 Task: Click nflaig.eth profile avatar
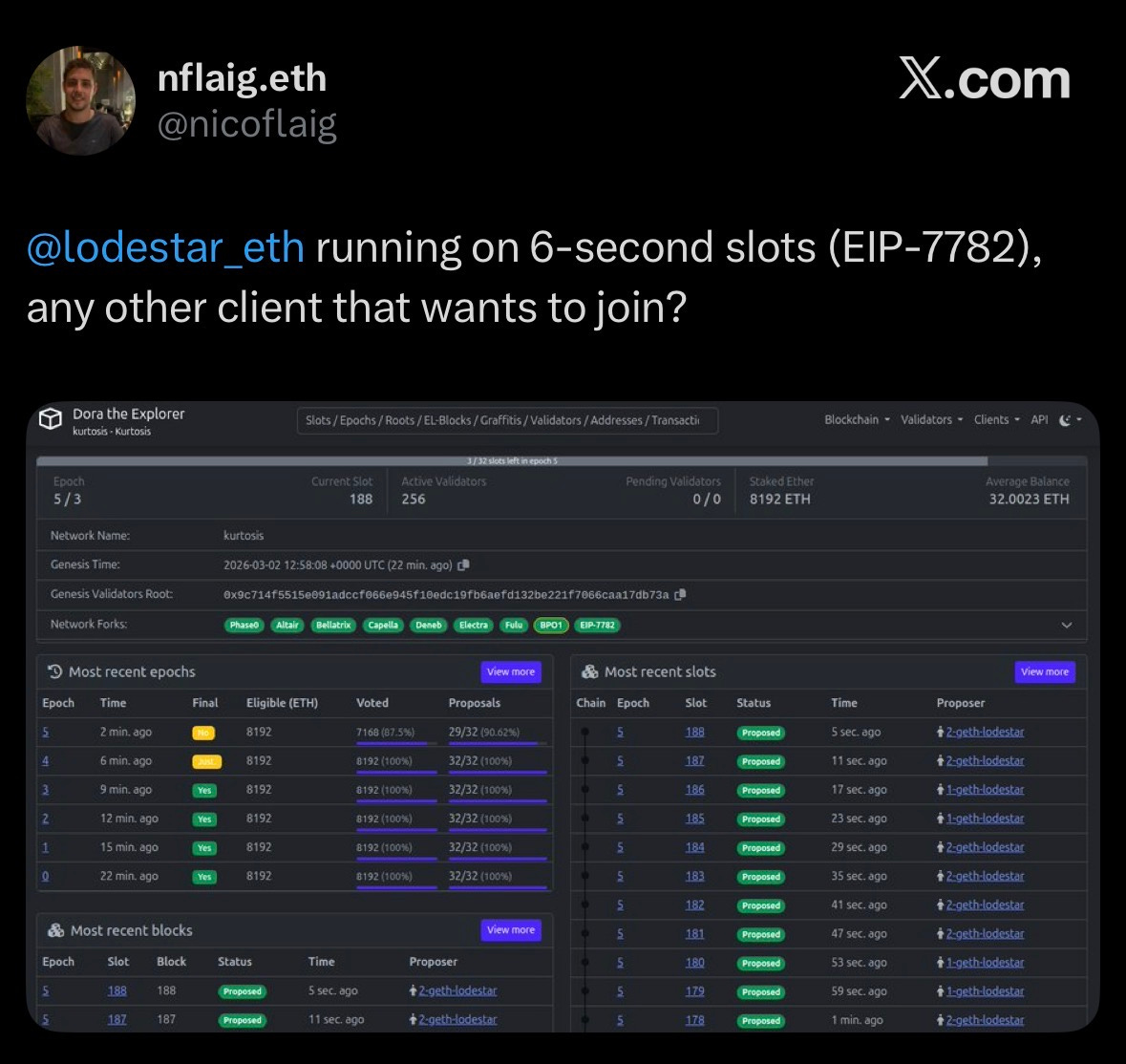tap(80, 100)
